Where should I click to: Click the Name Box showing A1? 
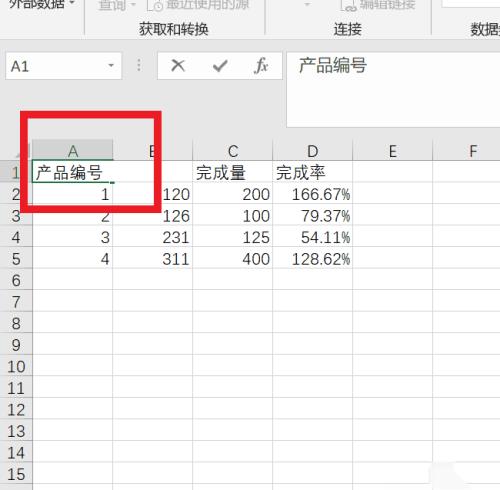click(x=63, y=66)
